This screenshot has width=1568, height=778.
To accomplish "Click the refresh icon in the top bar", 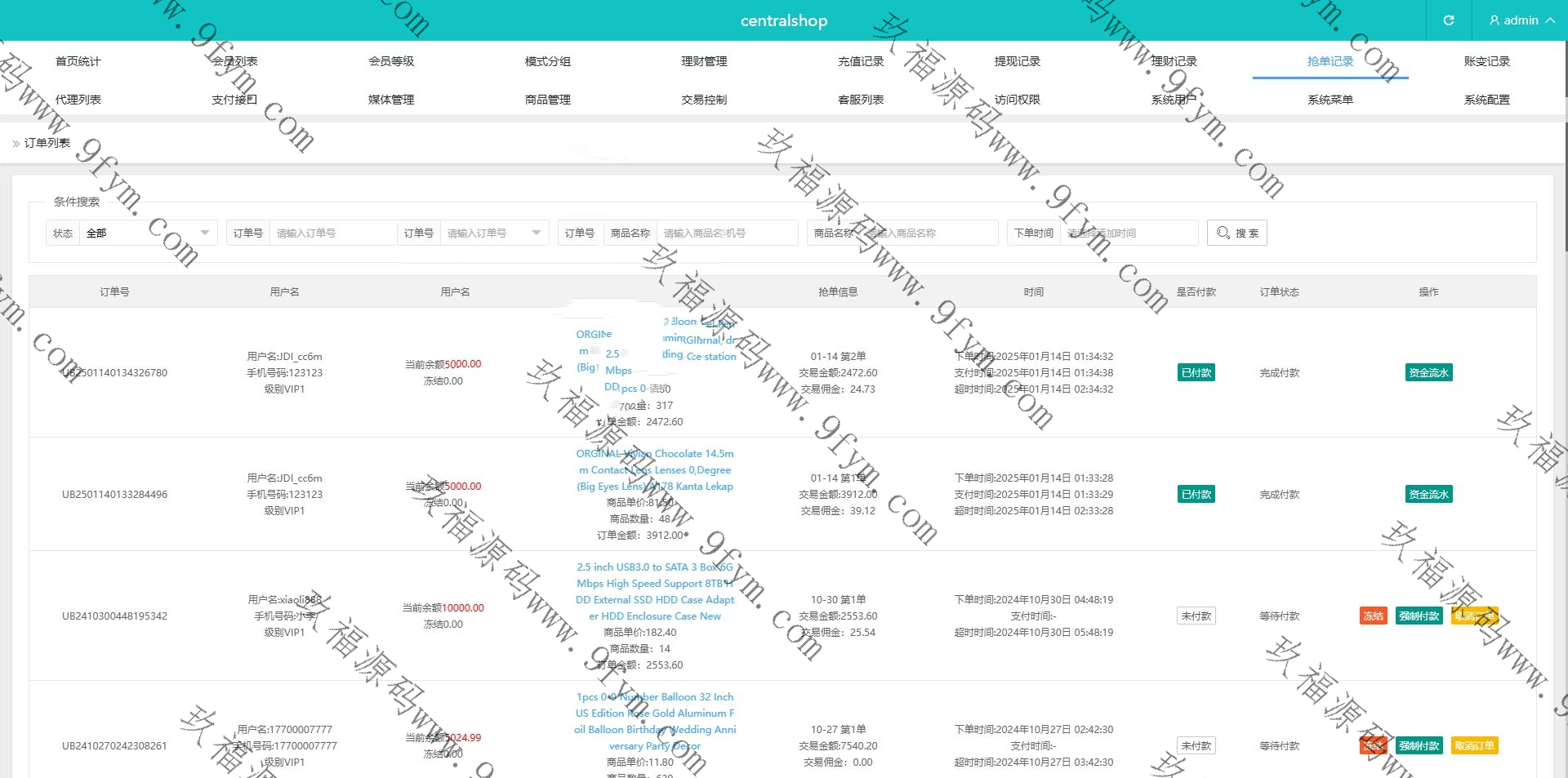I will tap(1448, 20).
